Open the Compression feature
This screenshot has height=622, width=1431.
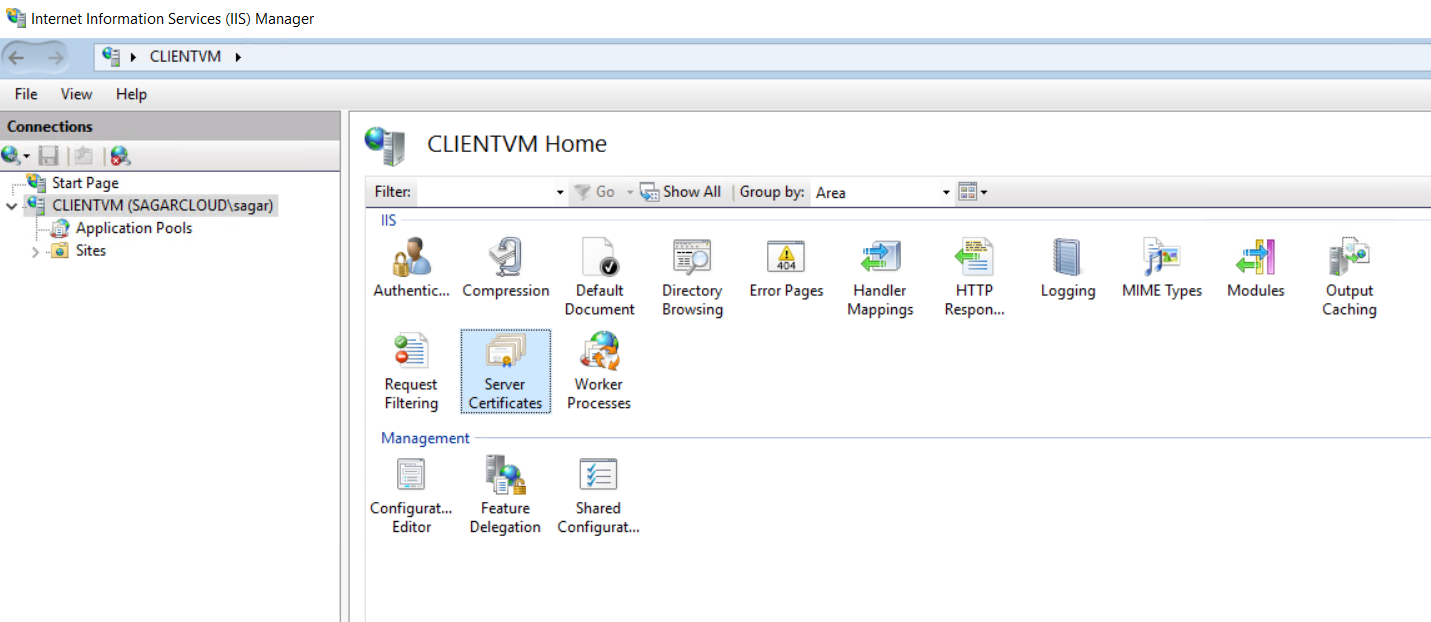coord(506,268)
